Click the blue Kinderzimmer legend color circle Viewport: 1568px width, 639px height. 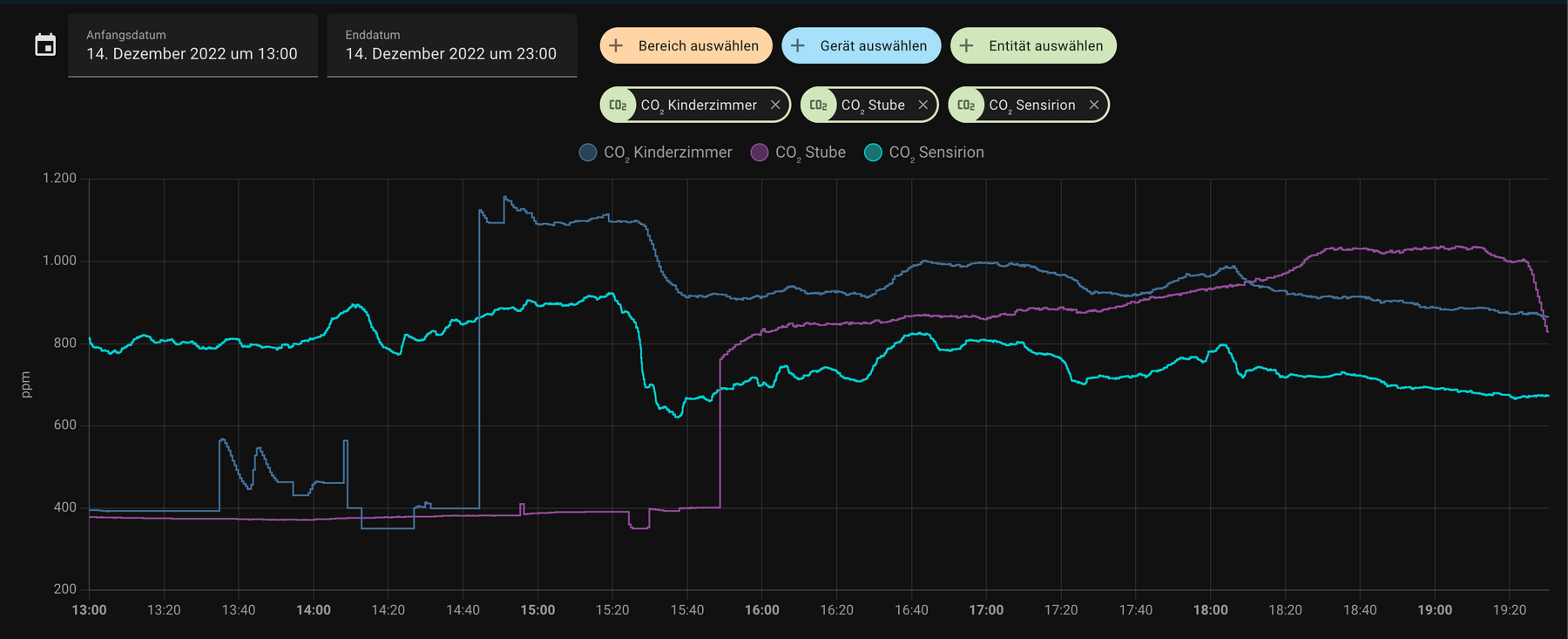click(588, 153)
